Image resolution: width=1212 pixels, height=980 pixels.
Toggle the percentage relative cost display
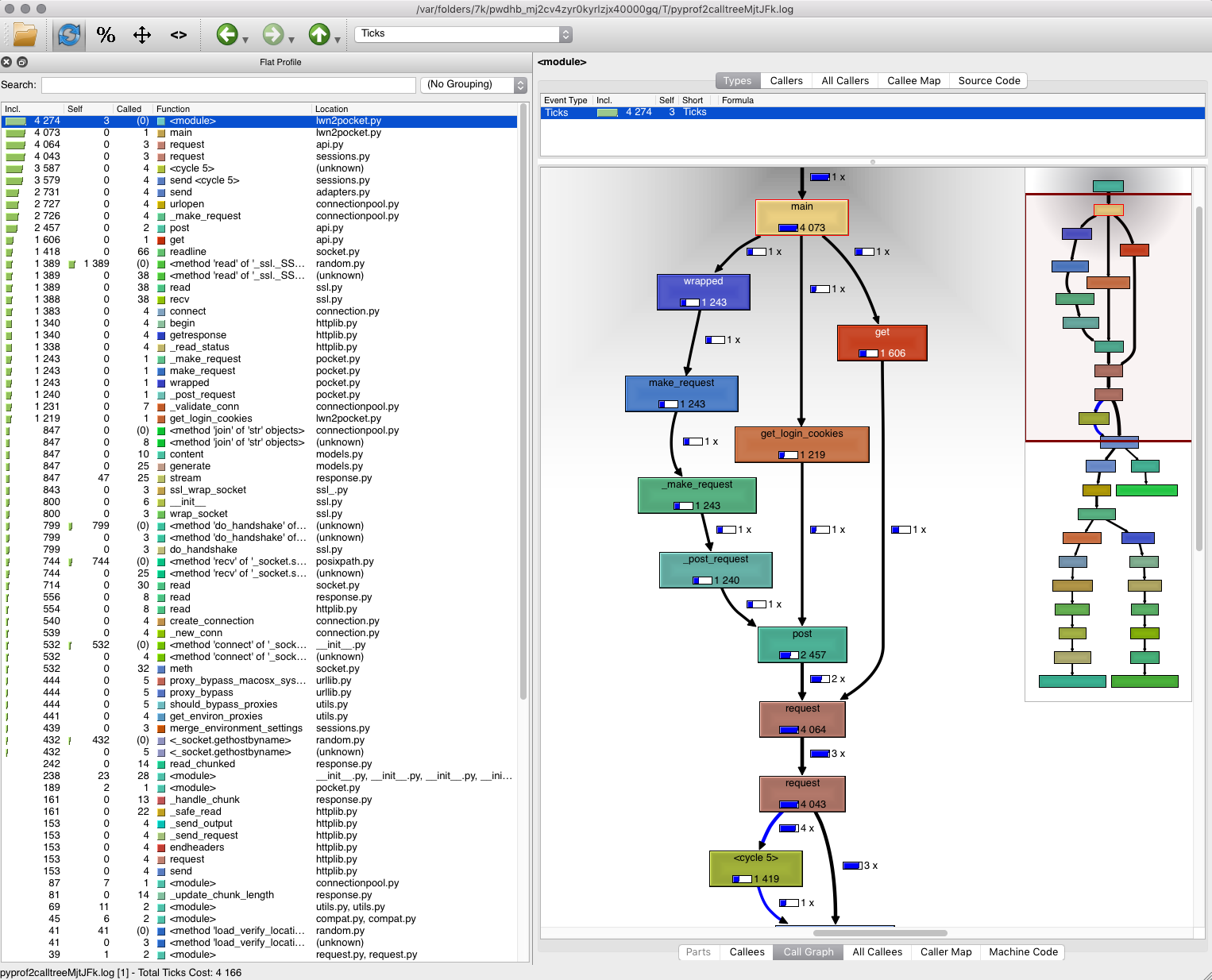pos(106,34)
